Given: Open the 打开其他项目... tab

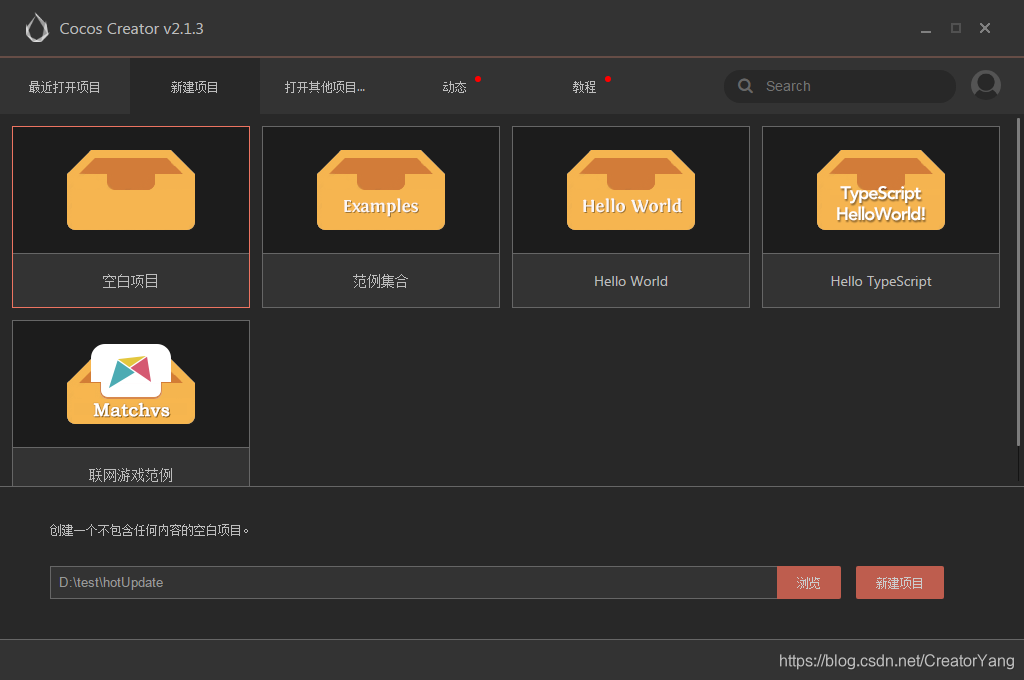Looking at the screenshot, I should pos(325,87).
